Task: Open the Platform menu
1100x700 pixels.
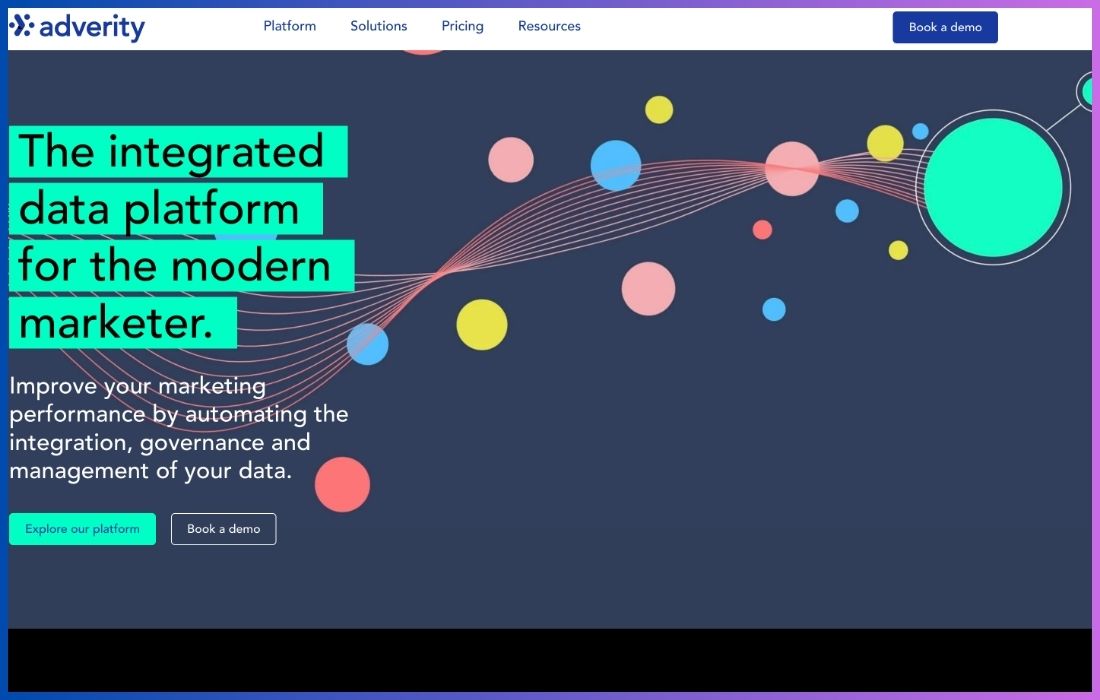Action: pyautogui.click(x=289, y=26)
